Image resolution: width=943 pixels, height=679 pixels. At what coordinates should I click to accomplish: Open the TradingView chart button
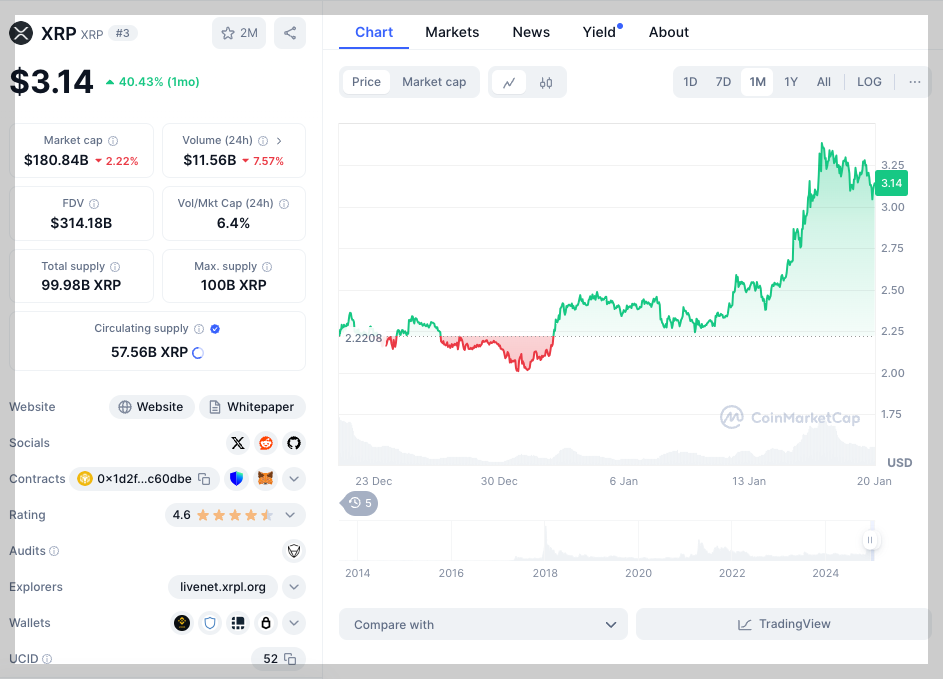point(784,624)
